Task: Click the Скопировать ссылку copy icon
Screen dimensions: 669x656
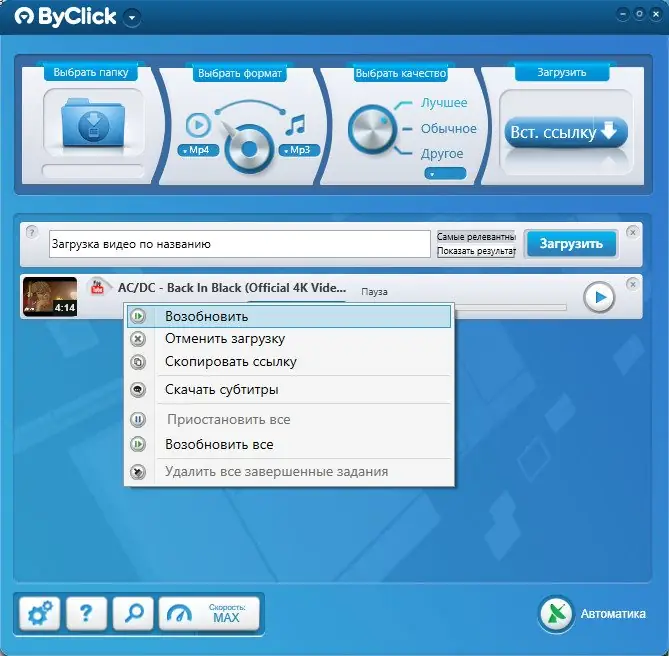Action: (138, 362)
